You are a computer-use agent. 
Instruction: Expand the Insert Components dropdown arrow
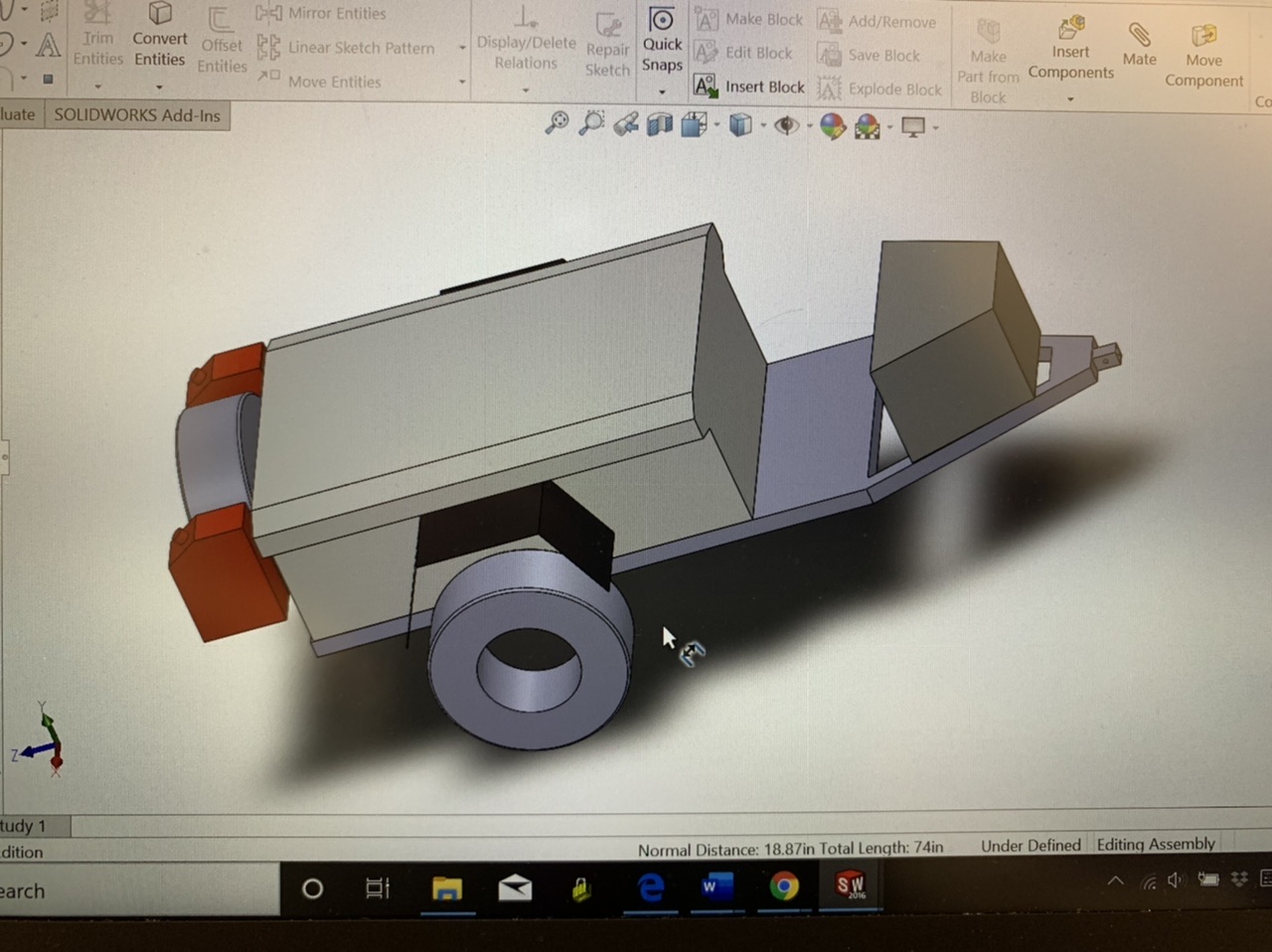pos(1070,99)
